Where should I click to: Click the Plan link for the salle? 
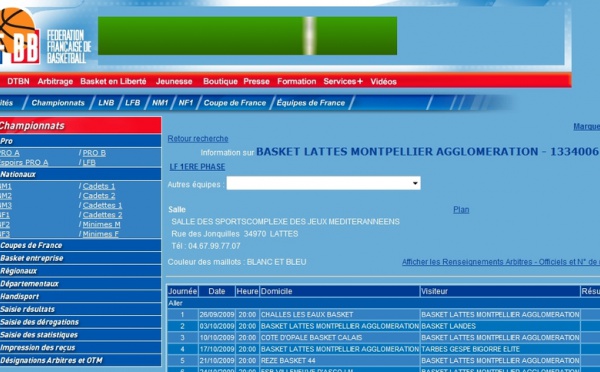tap(461, 209)
